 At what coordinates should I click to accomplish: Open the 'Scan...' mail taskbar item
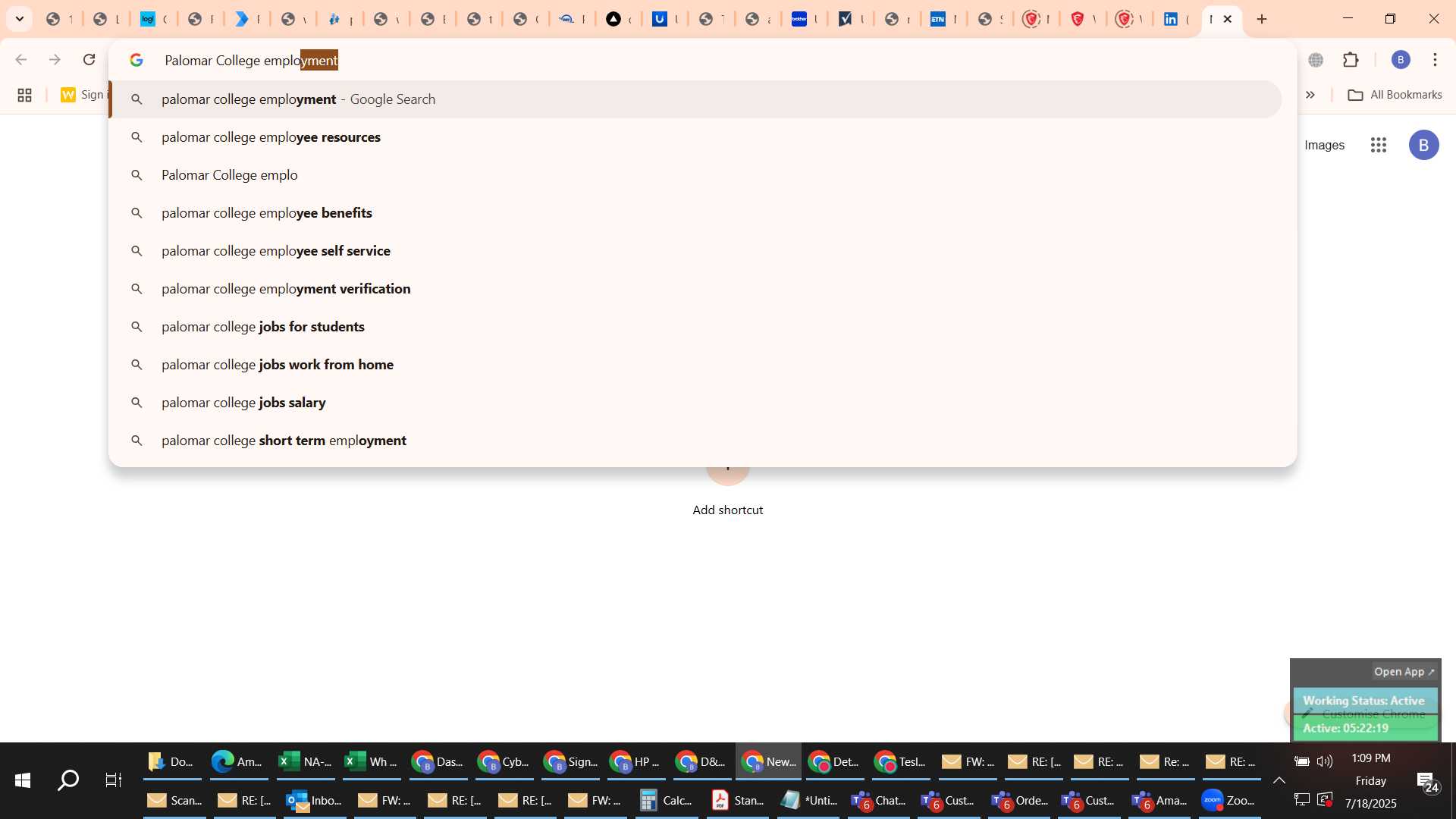174,801
